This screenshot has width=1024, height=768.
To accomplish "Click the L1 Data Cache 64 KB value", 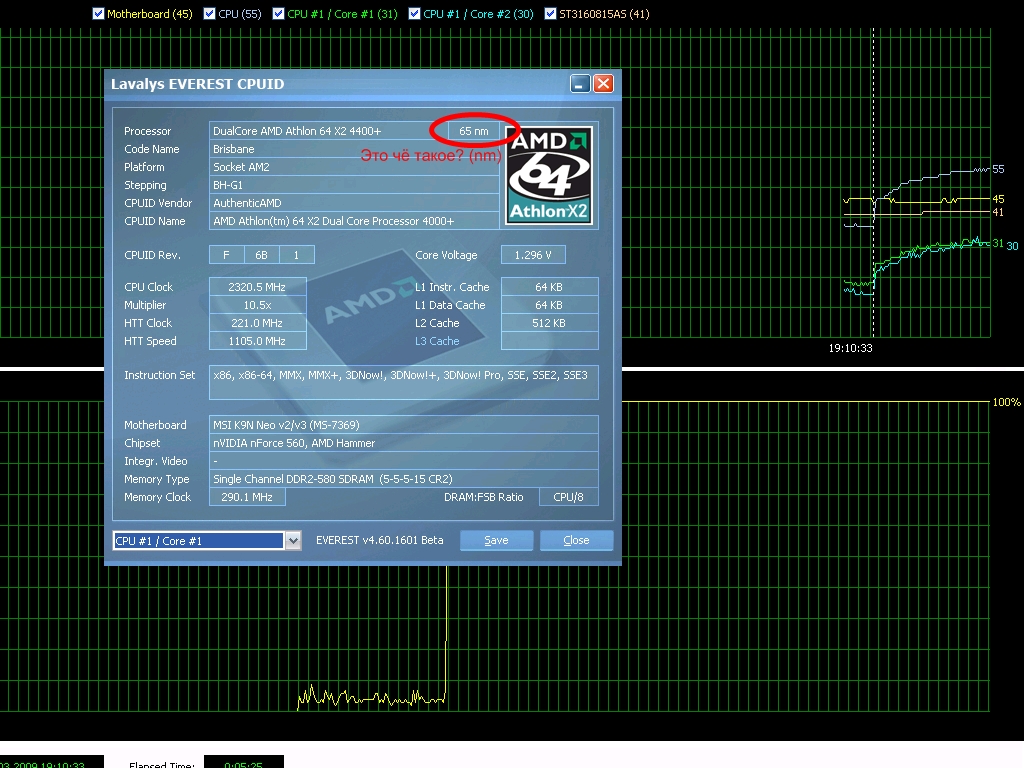I will tap(549, 305).
